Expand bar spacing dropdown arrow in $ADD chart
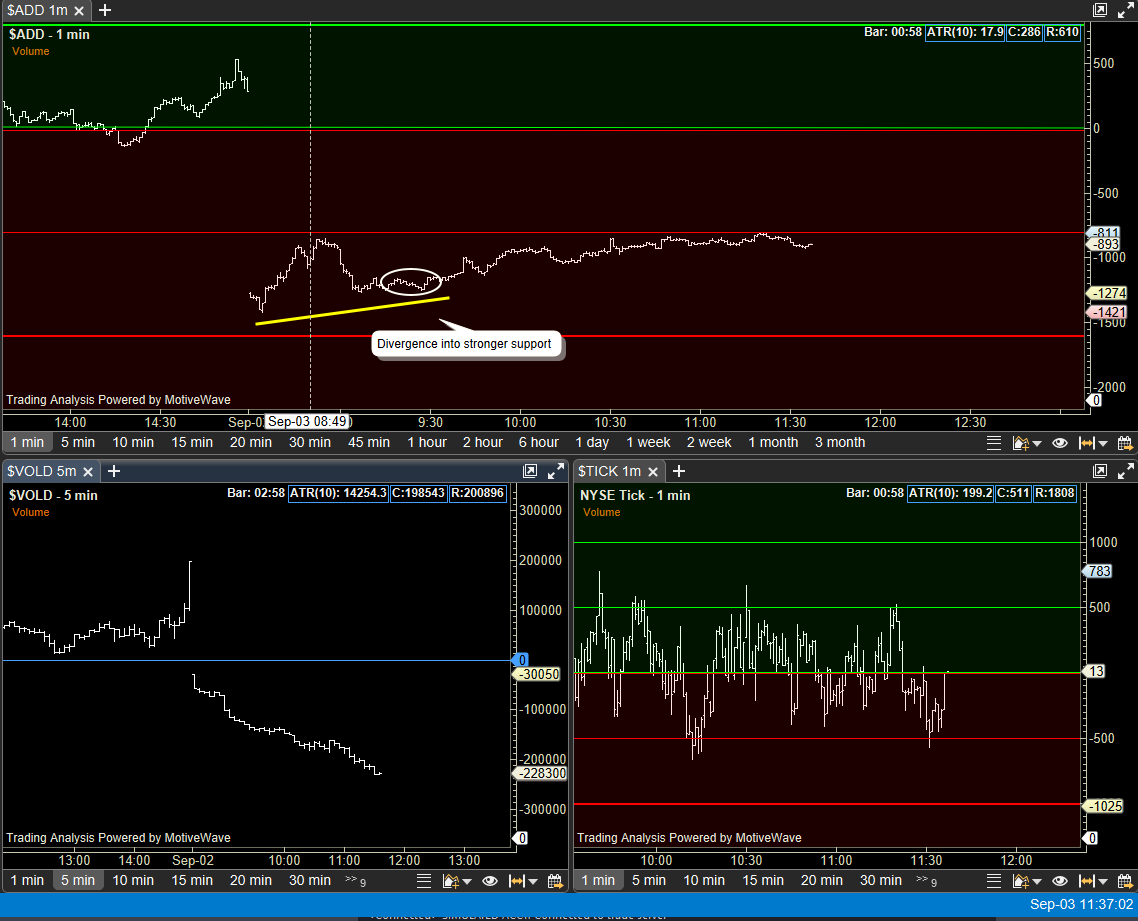This screenshot has height=921, width=1138. pyautogui.click(x=1102, y=443)
